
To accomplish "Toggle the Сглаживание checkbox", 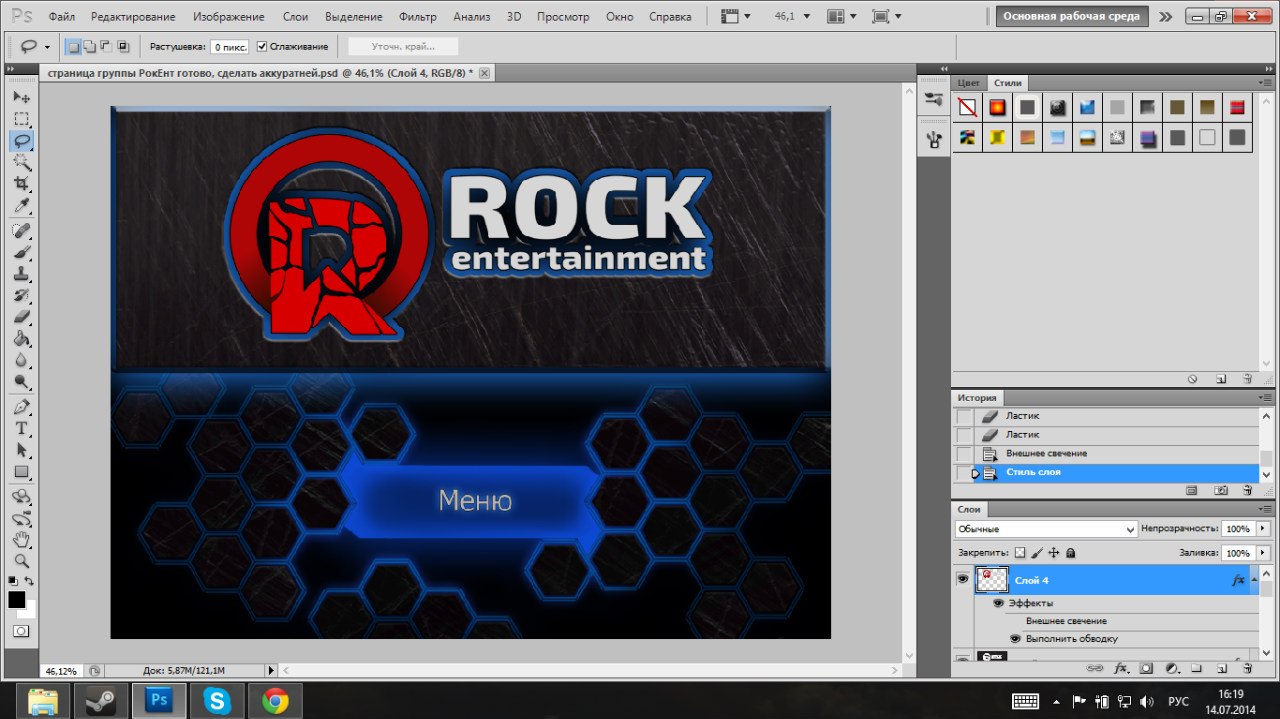I will pos(262,47).
